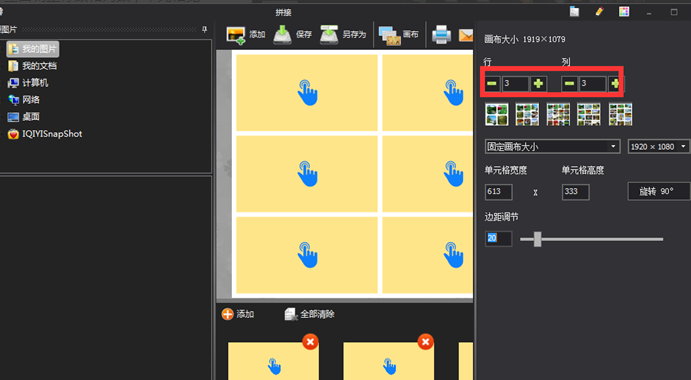The width and height of the screenshot is (691, 380).
Task: Click the 边距调节 margin slider handle
Action: point(537,239)
